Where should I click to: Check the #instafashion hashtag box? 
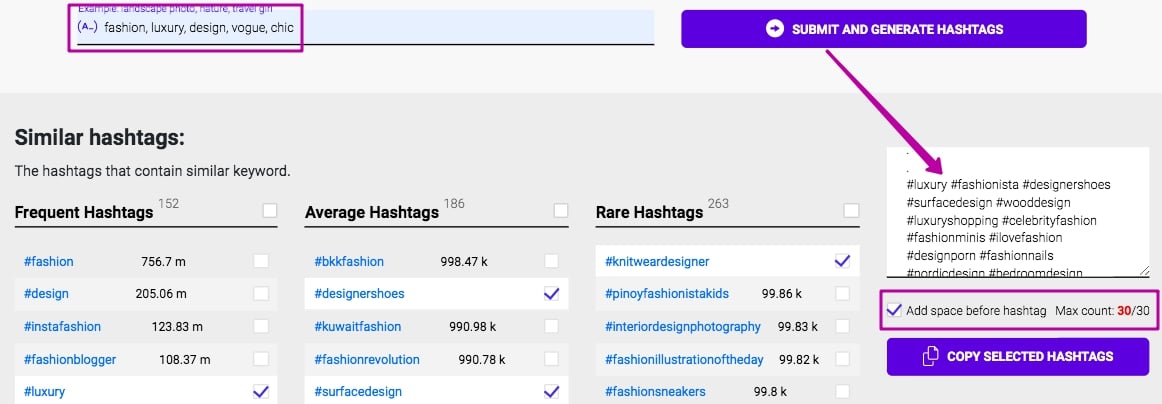click(261, 326)
